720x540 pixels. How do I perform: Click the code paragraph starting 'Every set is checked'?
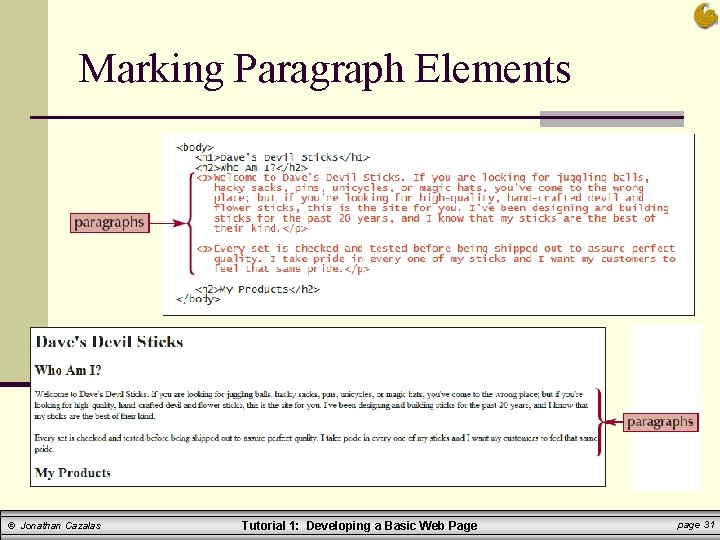click(436, 259)
